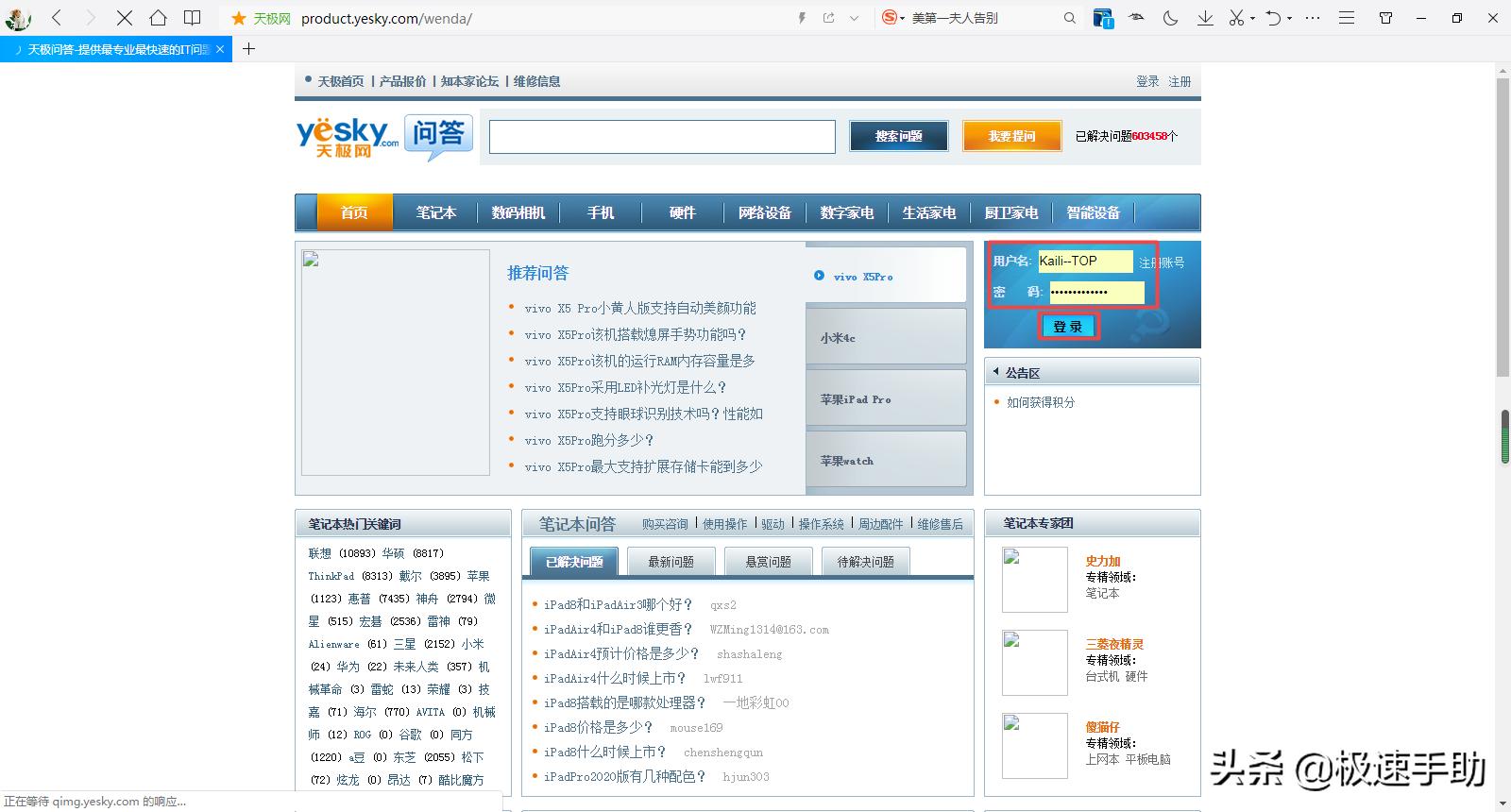Click the 密码 password field
Image resolution: width=1511 pixels, height=812 pixels.
click(1096, 292)
